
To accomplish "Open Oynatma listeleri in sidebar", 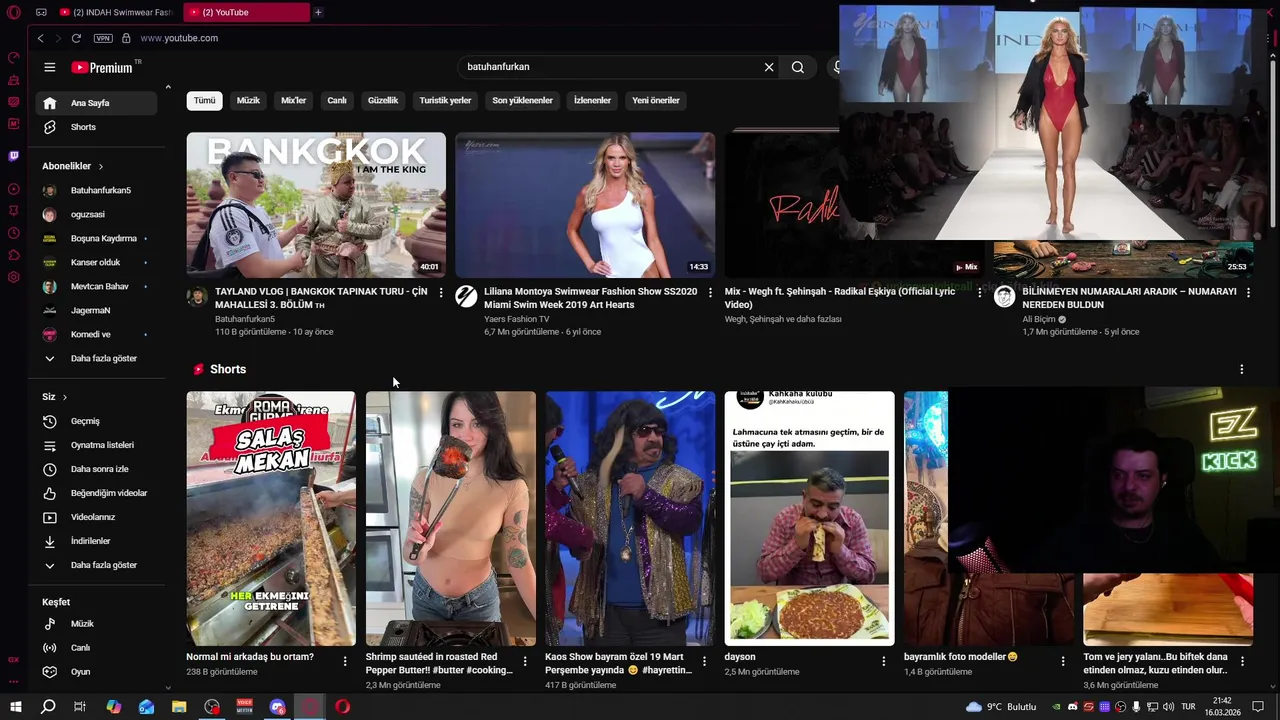I will [x=96, y=445].
